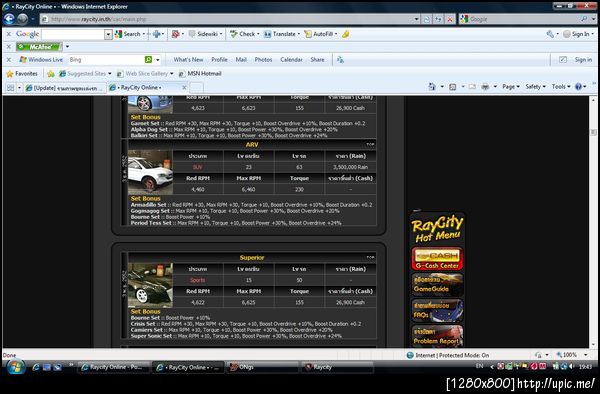This screenshot has height=394, width=600.
Task: Click the Home icon in command bar
Action: click(432, 87)
